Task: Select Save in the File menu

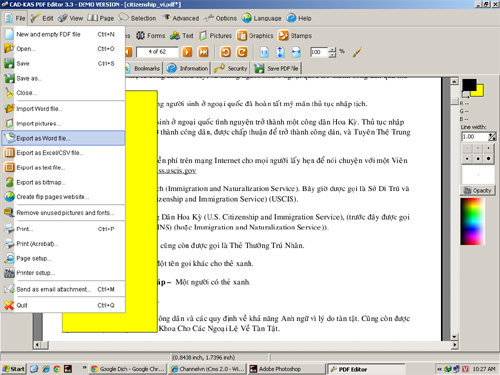Action: tap(63, 63)
